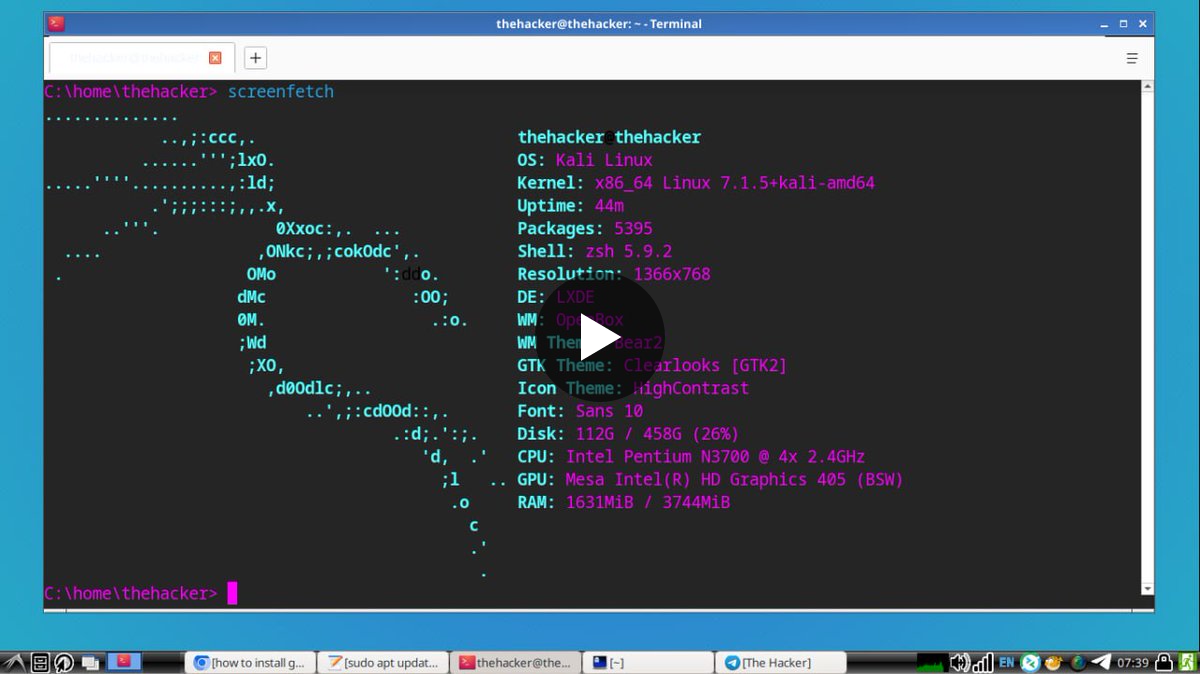Click the 'Packages: 5395' line
Image resolution: width=1200 pixels, height=674 pixels.
pos(585,229)
